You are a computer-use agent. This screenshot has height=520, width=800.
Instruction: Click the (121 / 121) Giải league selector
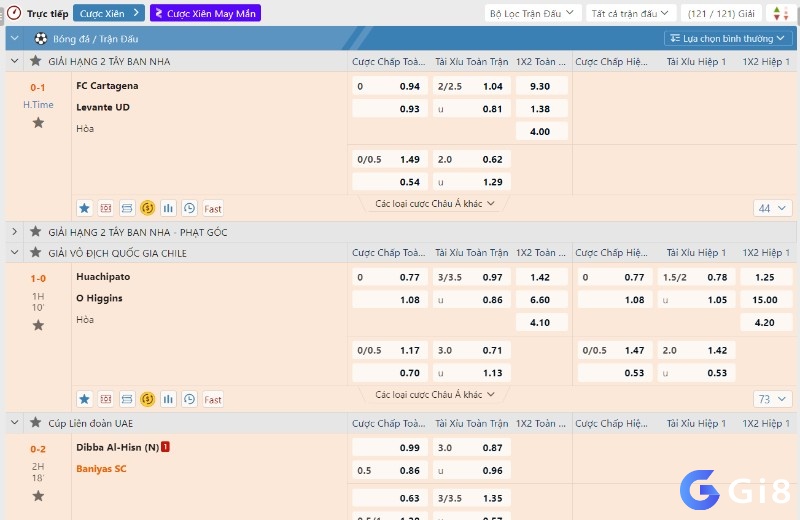pyautogui.click(x=721, y=13)
